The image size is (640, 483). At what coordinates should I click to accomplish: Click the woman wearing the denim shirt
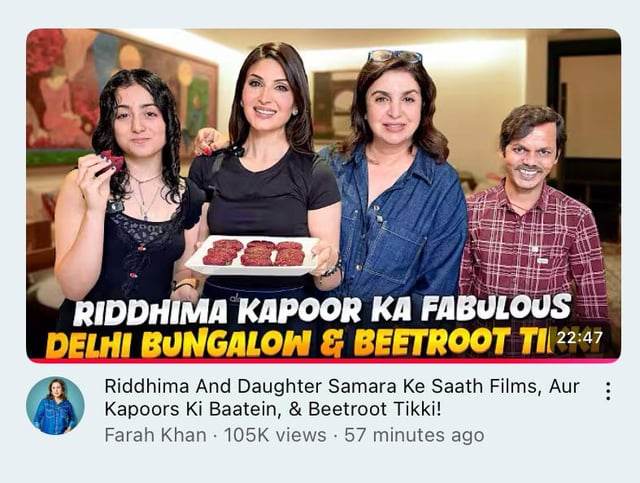coord(400,180)
